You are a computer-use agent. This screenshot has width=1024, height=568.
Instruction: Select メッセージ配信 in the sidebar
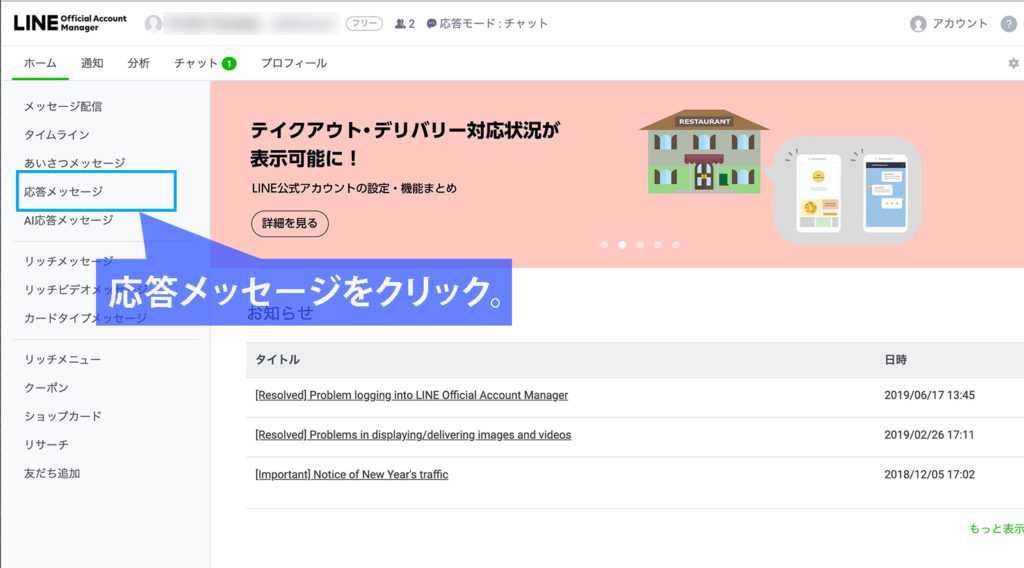(63, 106)
